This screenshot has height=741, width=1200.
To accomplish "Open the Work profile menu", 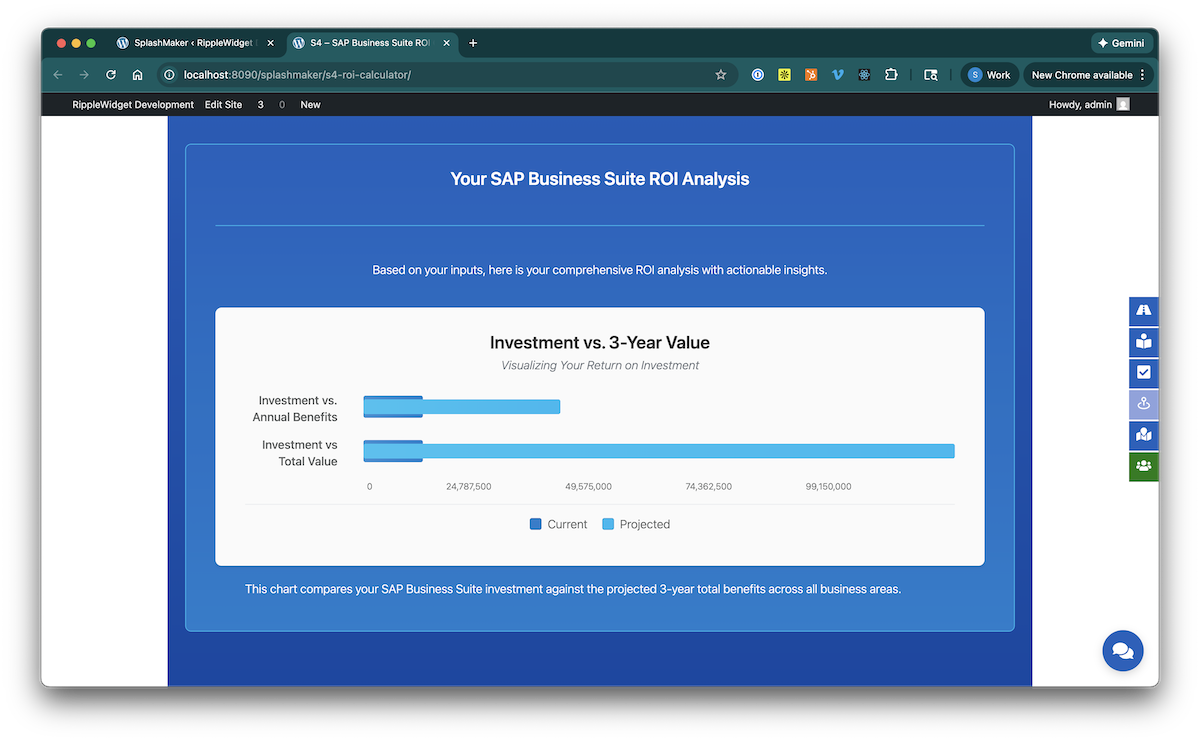I will click(x=988, y=75).
